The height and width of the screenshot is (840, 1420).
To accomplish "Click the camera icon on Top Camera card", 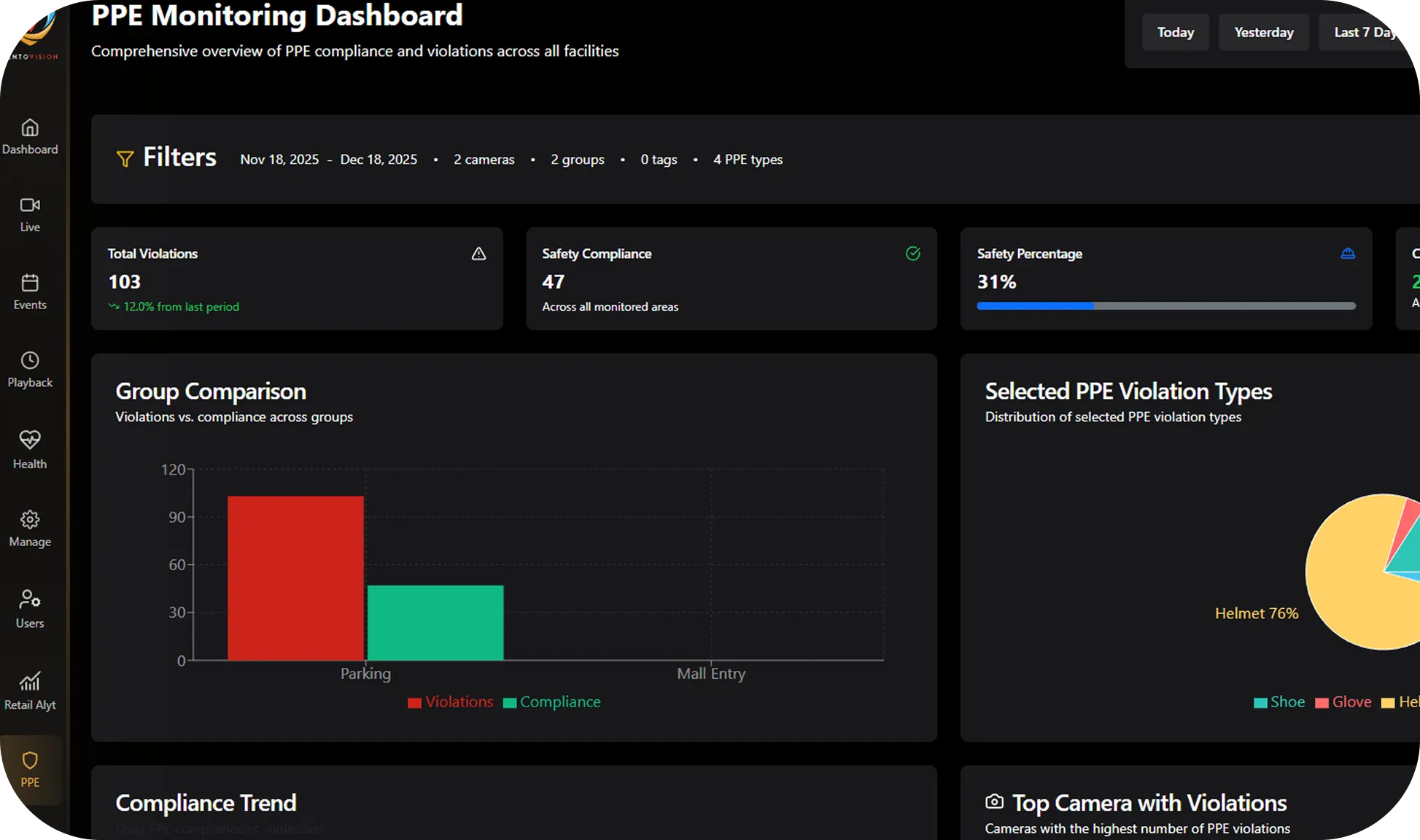I will click(x=994, y=801).
